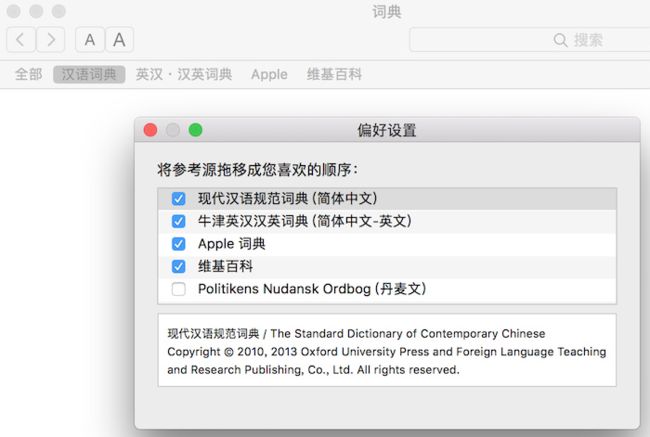Disable the 维基百科 source checkbox
650x437 pixels.
179,266
